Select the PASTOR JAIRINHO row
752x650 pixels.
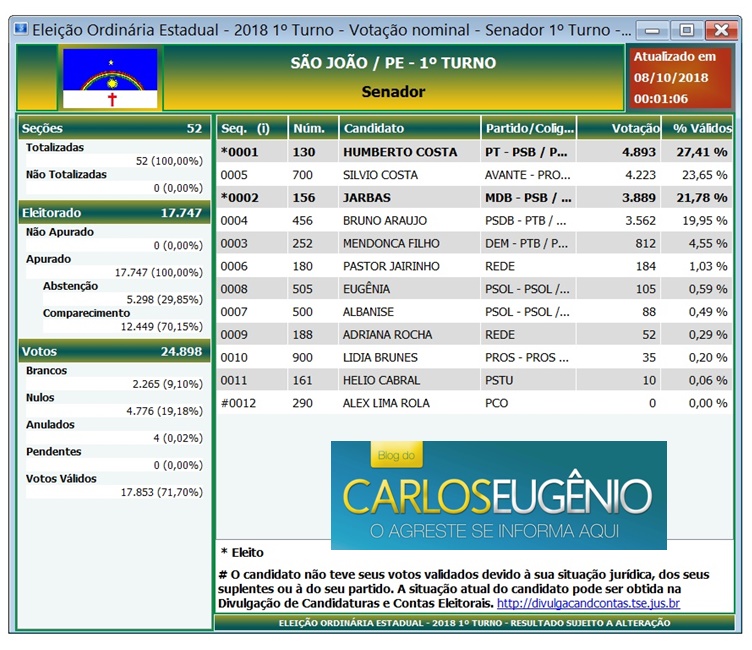(474, 266)
